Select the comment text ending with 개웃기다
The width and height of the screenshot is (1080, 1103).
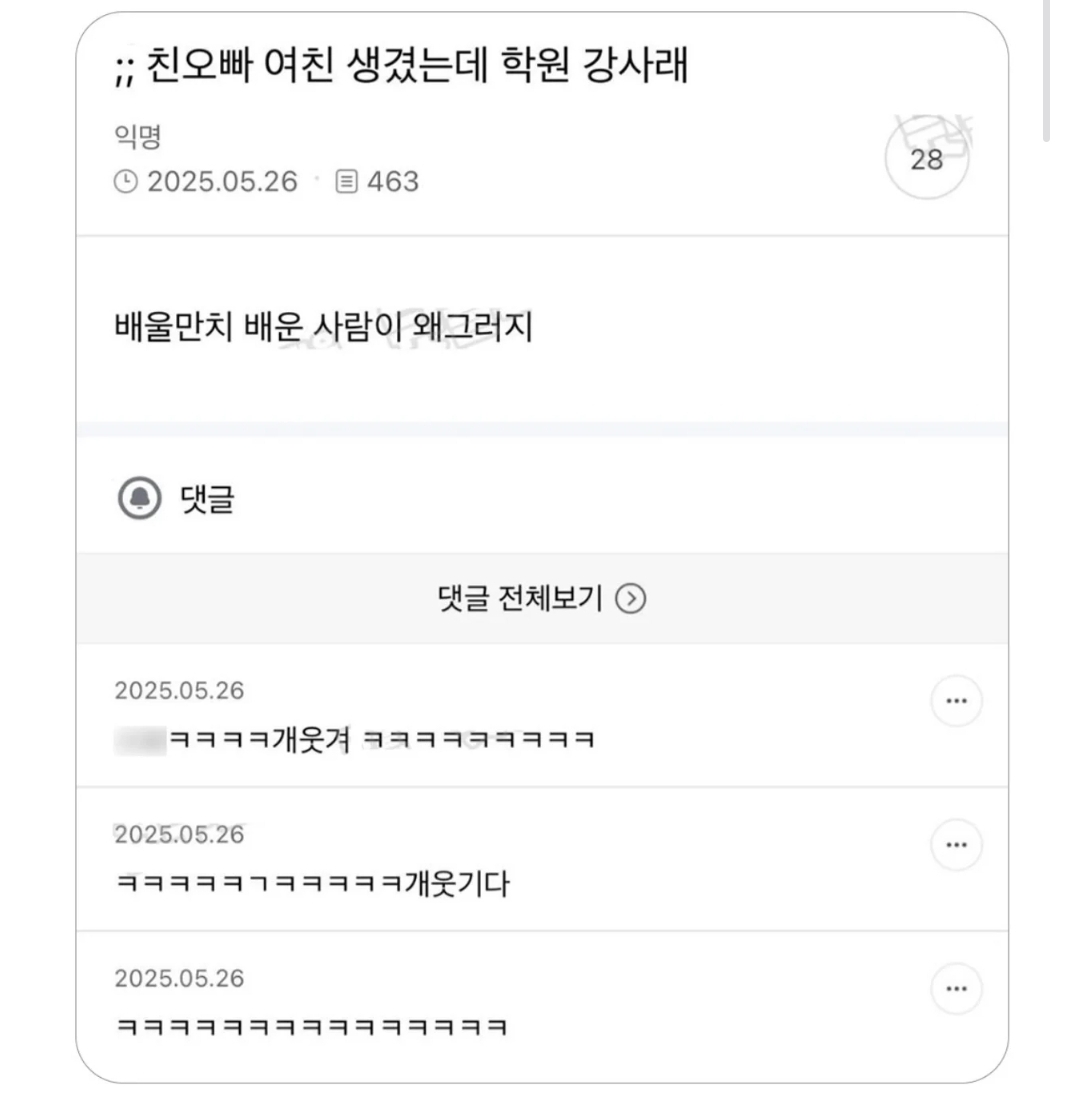coord(312,884)
